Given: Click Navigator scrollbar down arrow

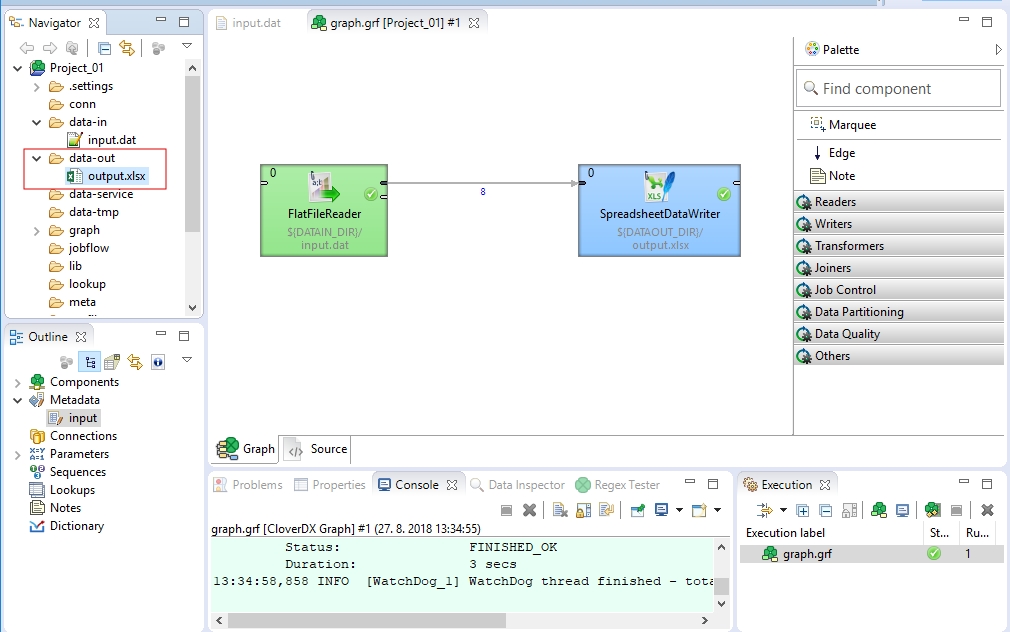Looking at the screenshot, I should (192, 308).
